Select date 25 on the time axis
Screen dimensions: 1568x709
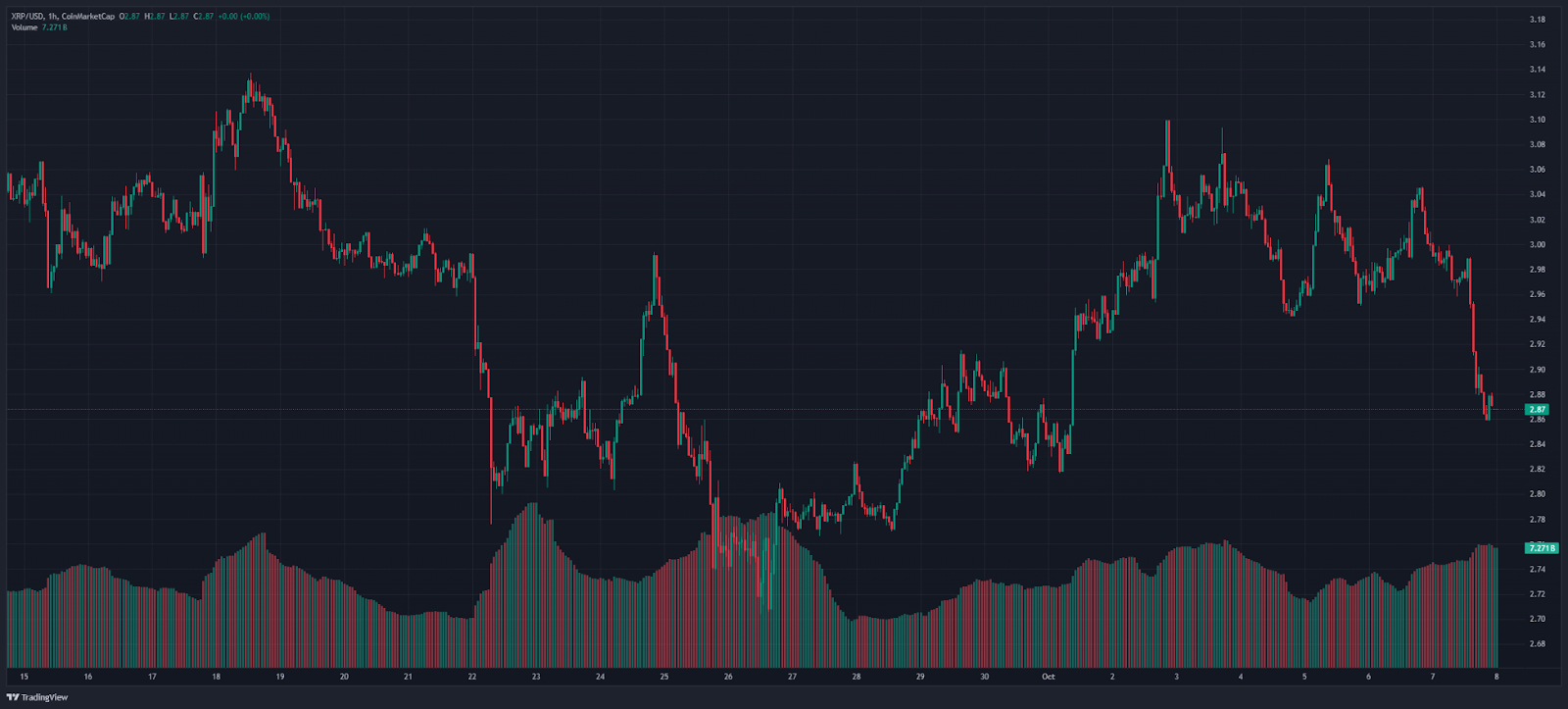(664, 677)
